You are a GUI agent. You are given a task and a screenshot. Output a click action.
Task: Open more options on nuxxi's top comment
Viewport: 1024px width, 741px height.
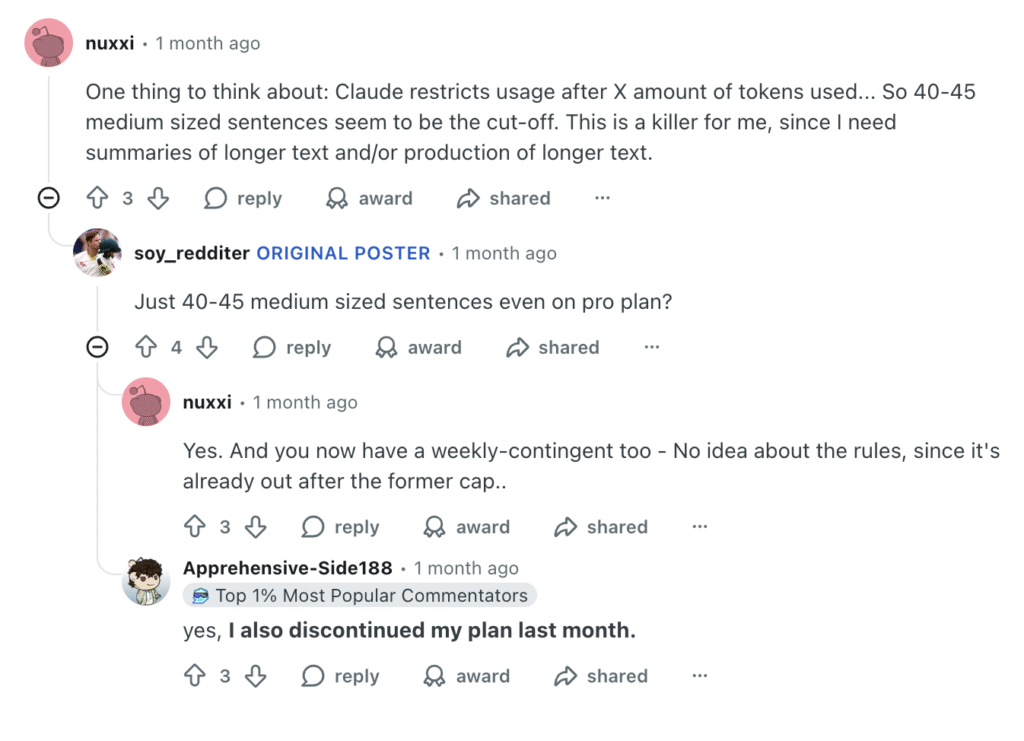pos(602,198)
